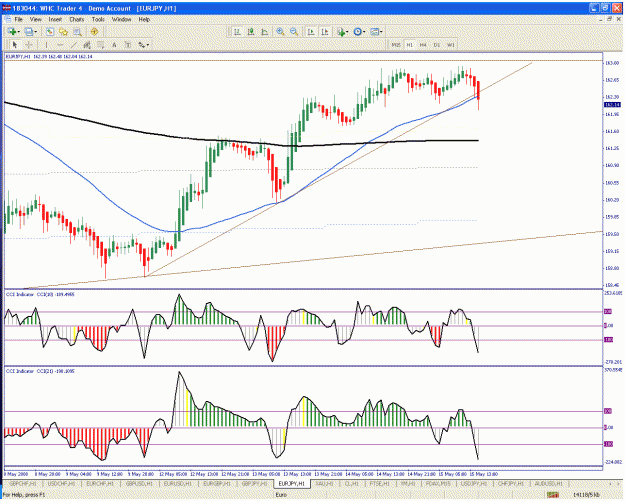This screenshot has height=501, width=625.
Task: Open the Navigator panel (folder star icon)
Action: coord(63,31)
